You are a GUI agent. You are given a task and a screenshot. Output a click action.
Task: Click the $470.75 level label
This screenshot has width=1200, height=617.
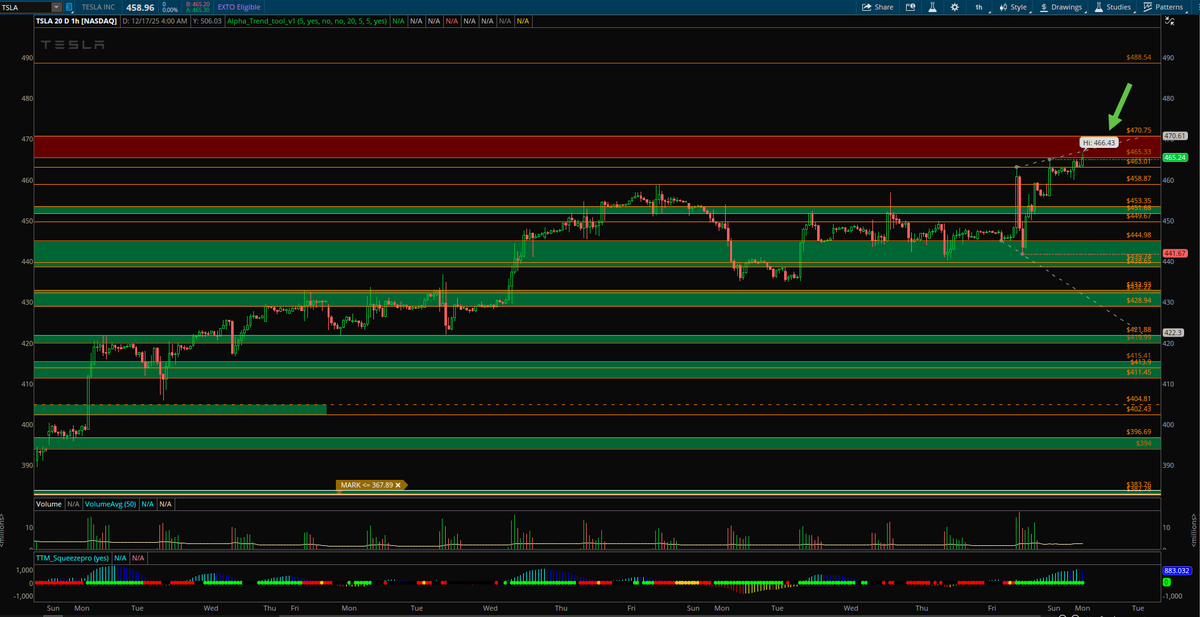pos(1139,130)
